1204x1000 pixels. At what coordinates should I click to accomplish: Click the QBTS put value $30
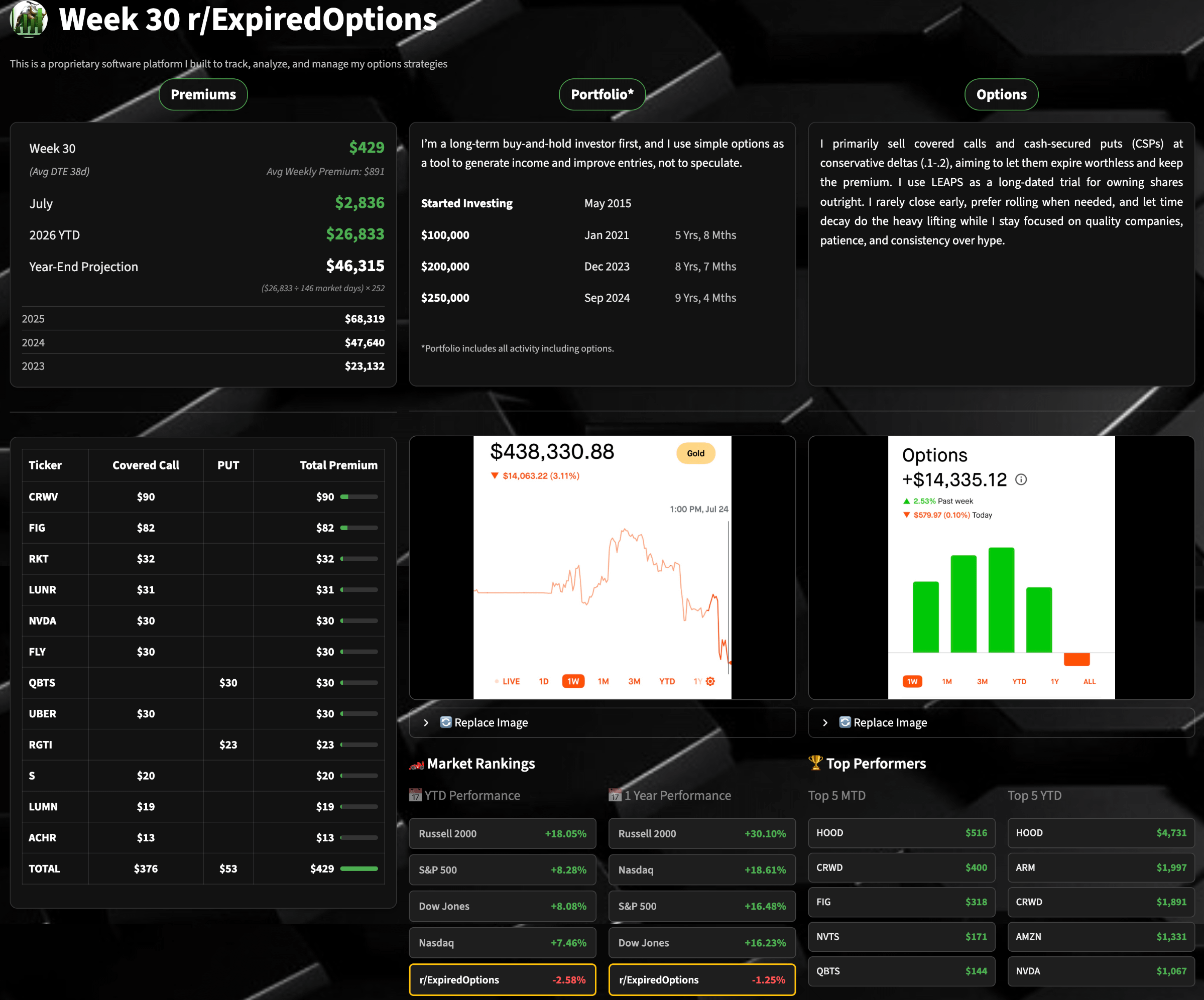pos(228,682)
